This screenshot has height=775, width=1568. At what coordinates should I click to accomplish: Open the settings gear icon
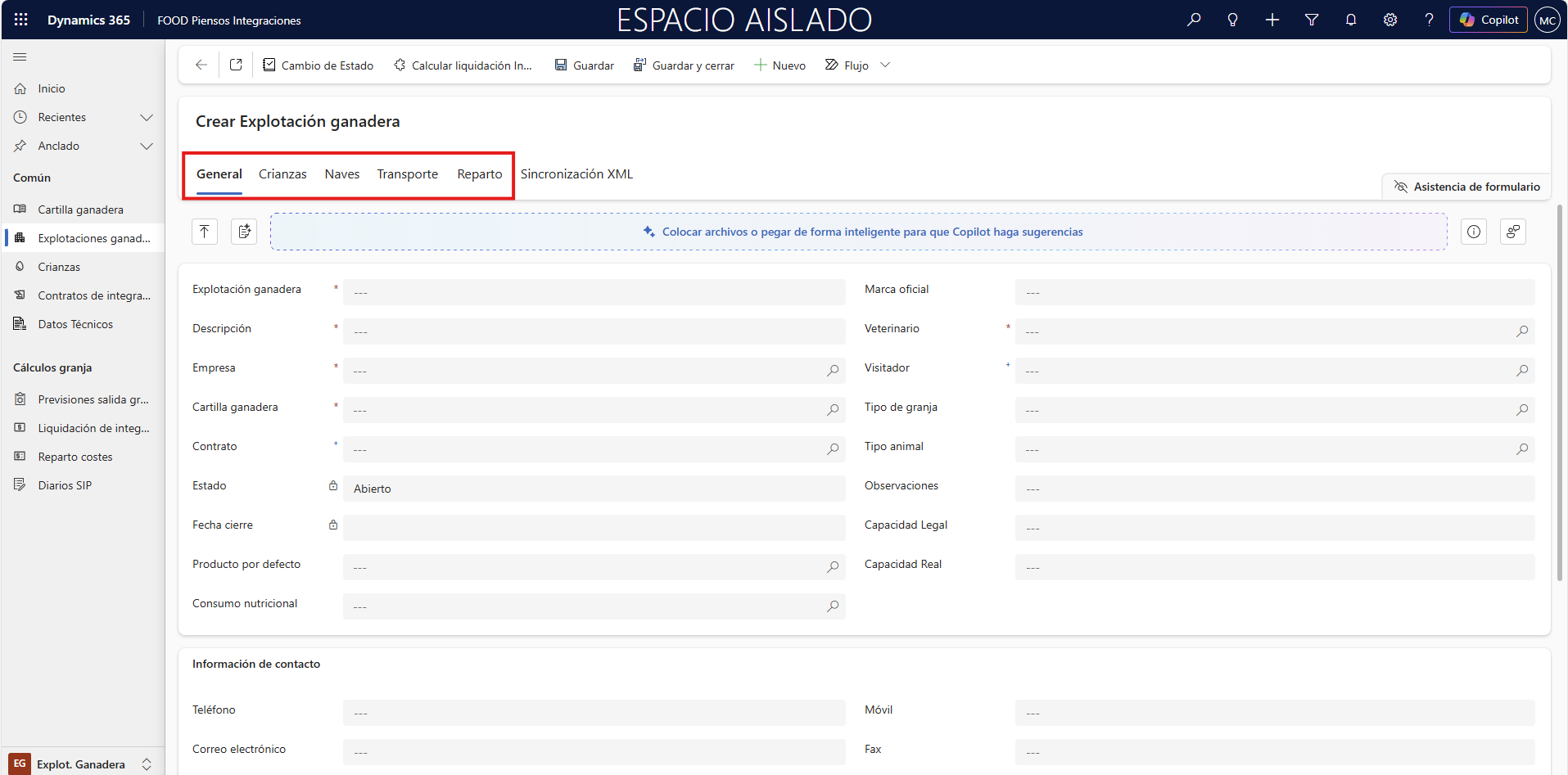pyautogui.click(x=1390, y=20)
